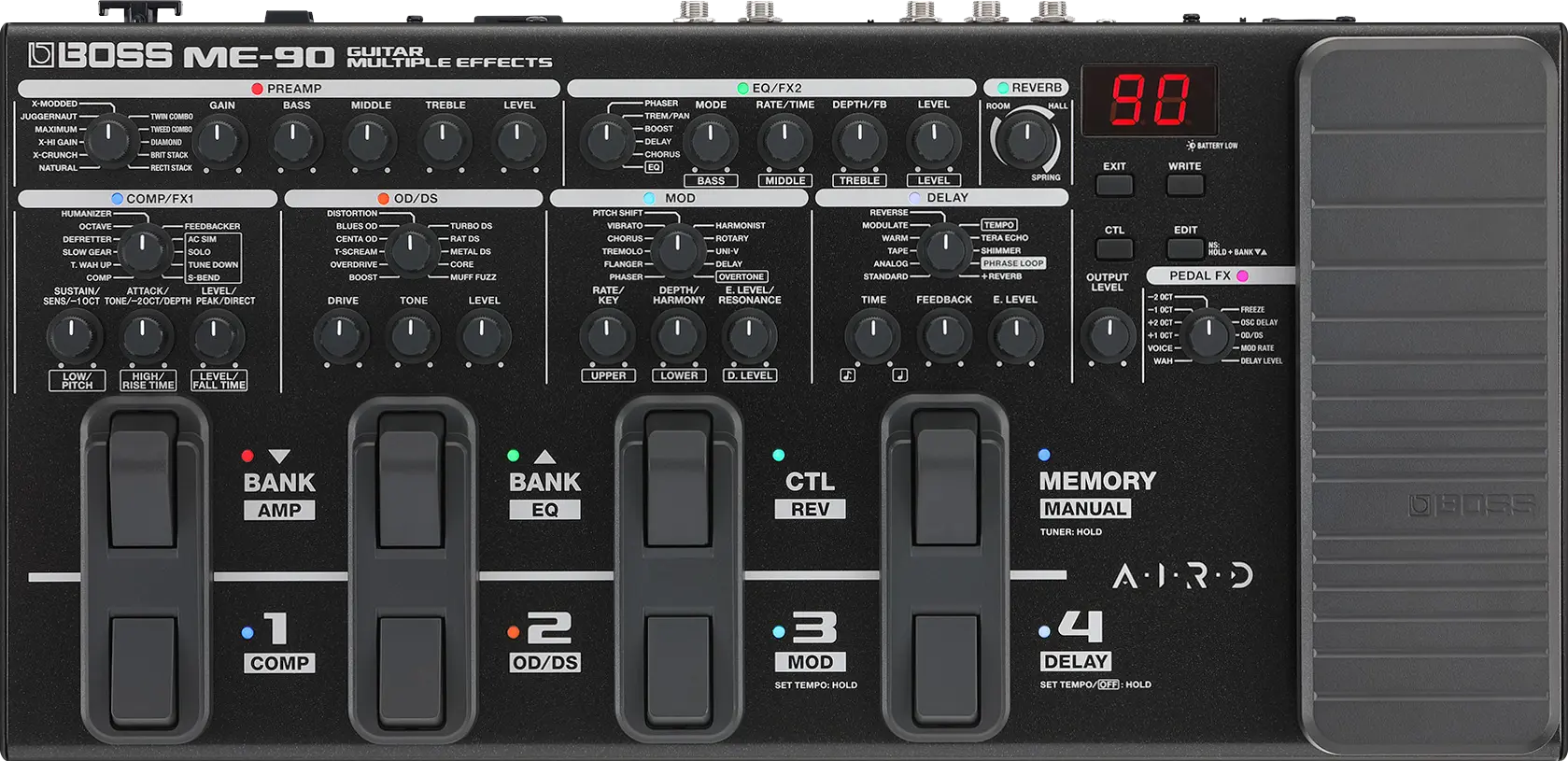Click the COMP/FX1 type selector knob
The image size is (1568, 761).
(143, 251)
